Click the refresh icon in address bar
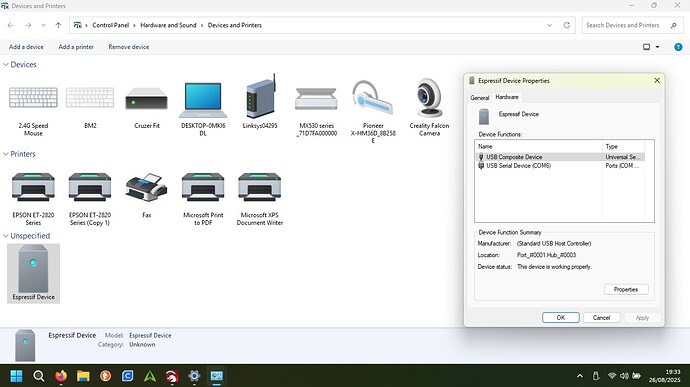This screenshot has height=387, width=690. [x=567, y=26]
